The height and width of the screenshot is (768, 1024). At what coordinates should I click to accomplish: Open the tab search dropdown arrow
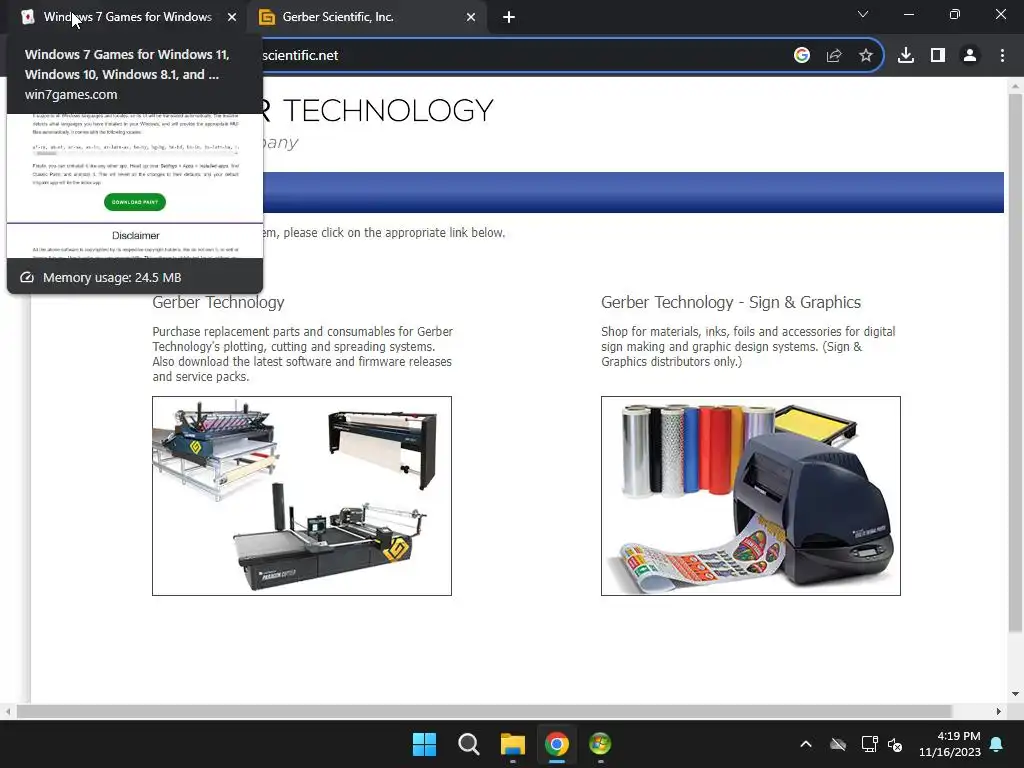(863, 14)
